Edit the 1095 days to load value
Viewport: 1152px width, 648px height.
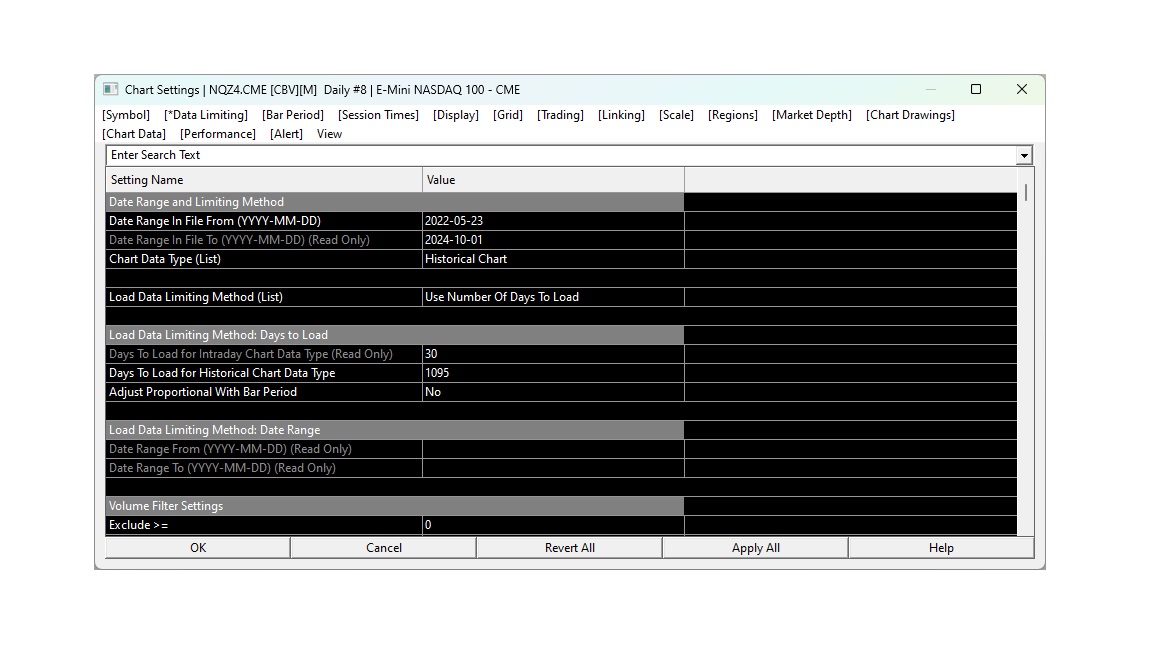click(x=553, y=373)
